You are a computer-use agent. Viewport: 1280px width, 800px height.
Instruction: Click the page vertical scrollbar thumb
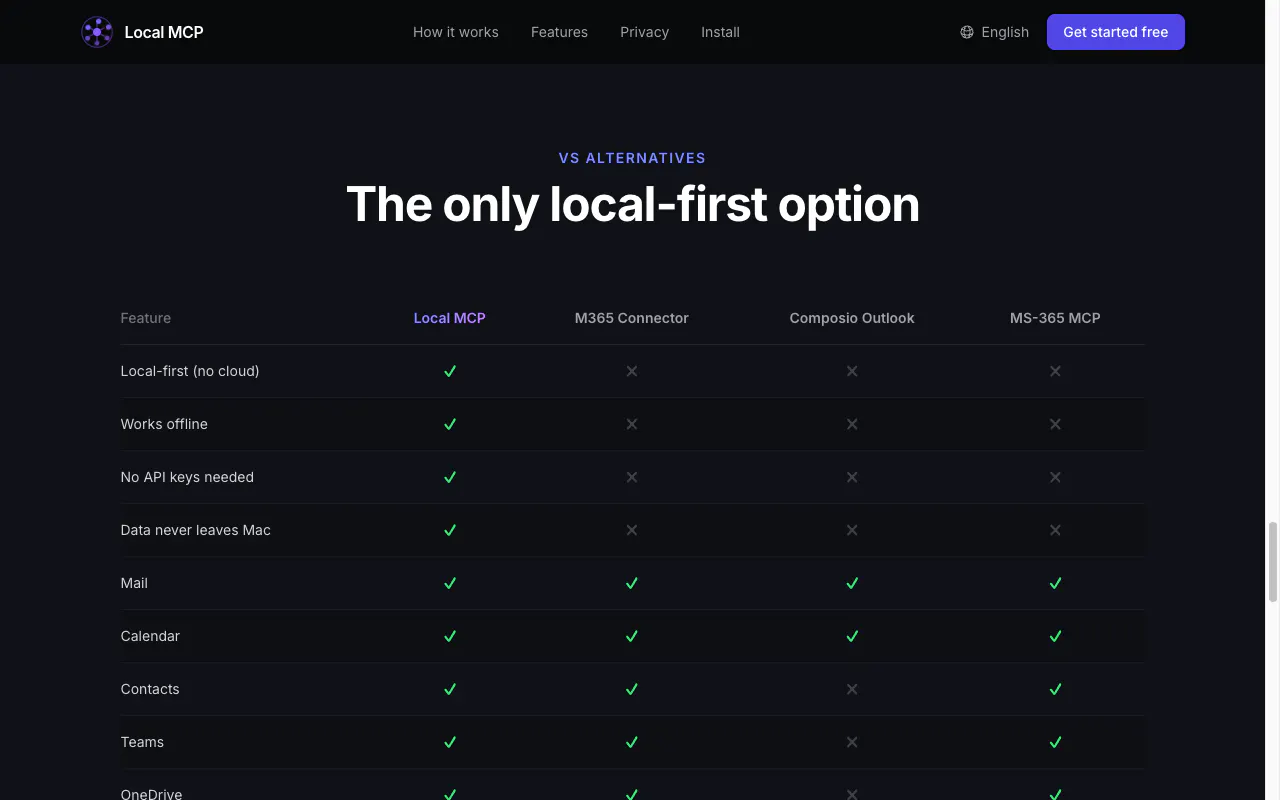click(x=1273, y=561)
